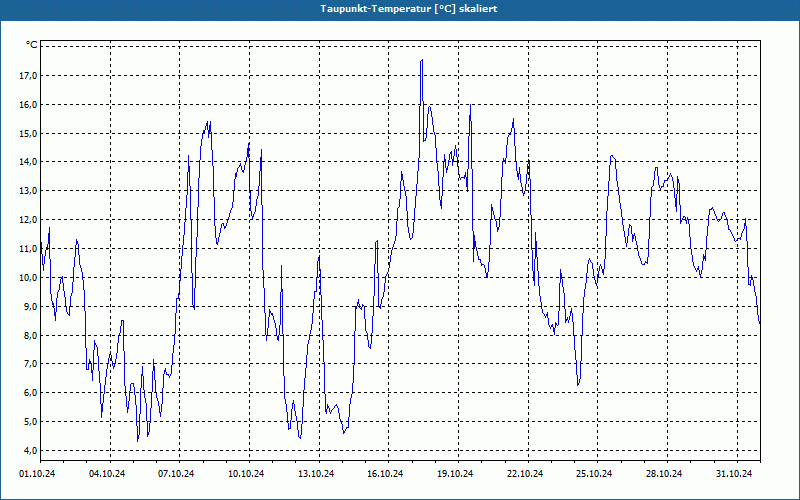The image size is (800, 500).
Task: Click the date label 13.10.24
Action: (316, 474)
